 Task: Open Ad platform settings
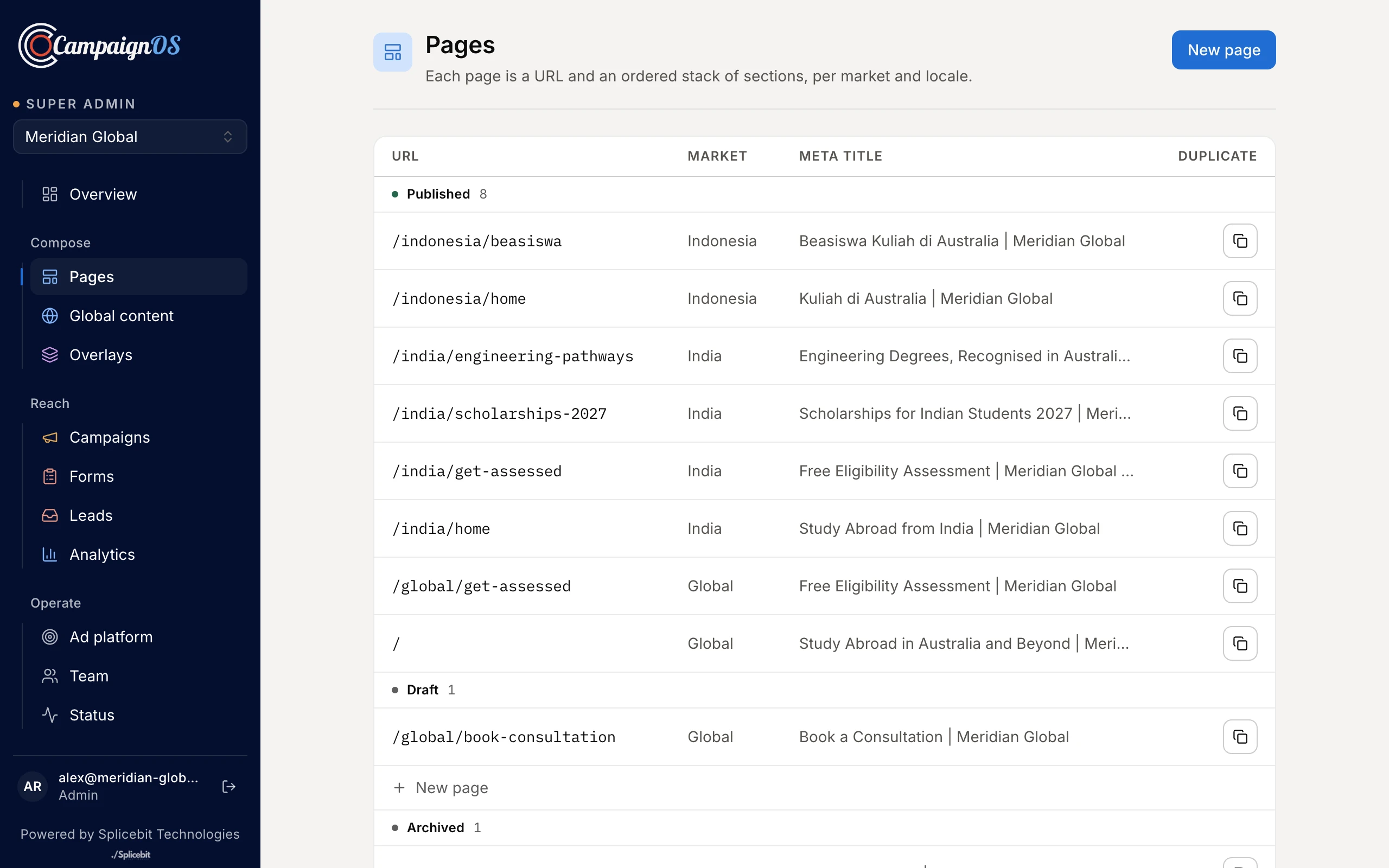138,637
